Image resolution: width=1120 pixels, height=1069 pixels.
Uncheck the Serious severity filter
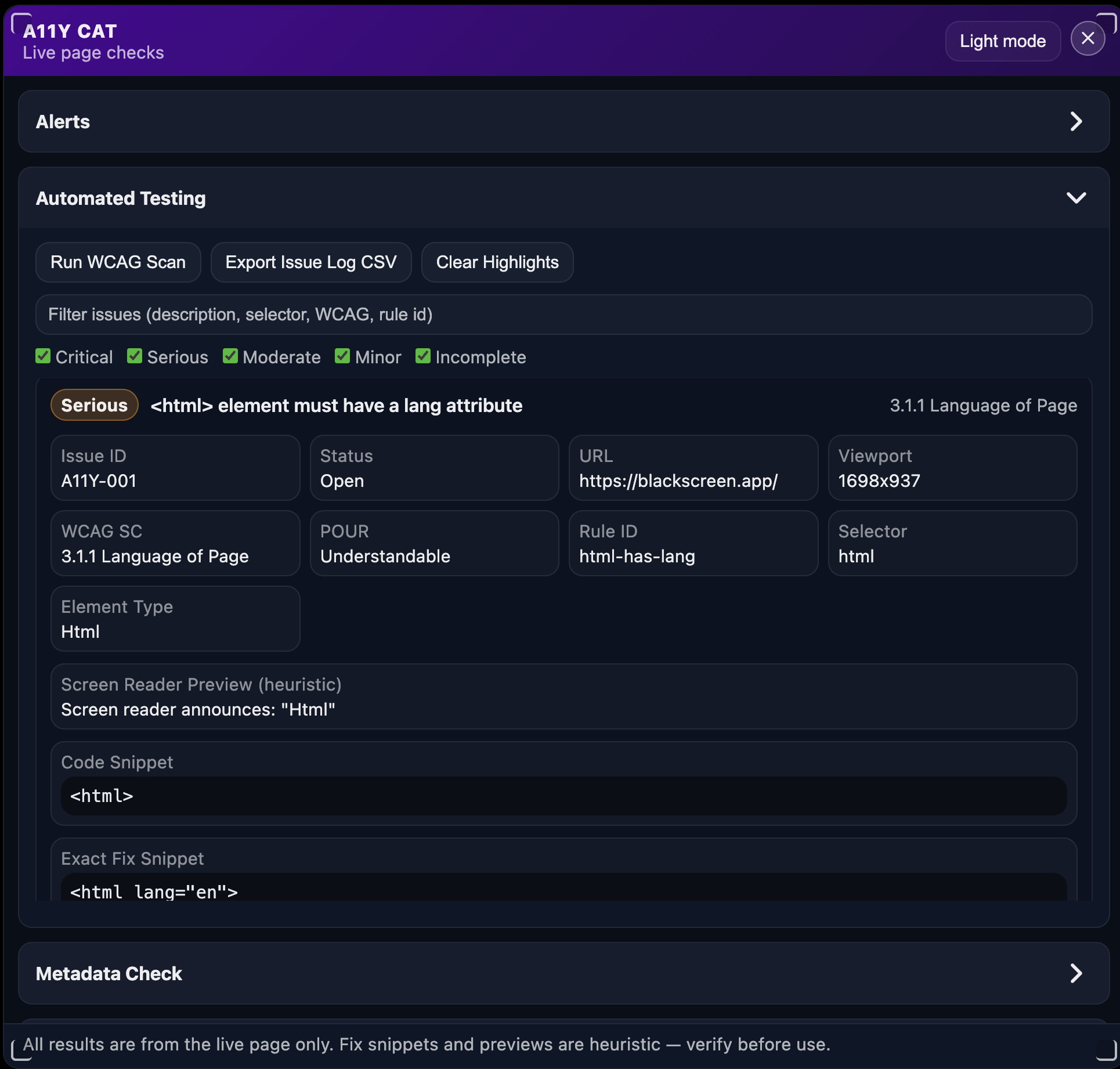coord(134,356)
